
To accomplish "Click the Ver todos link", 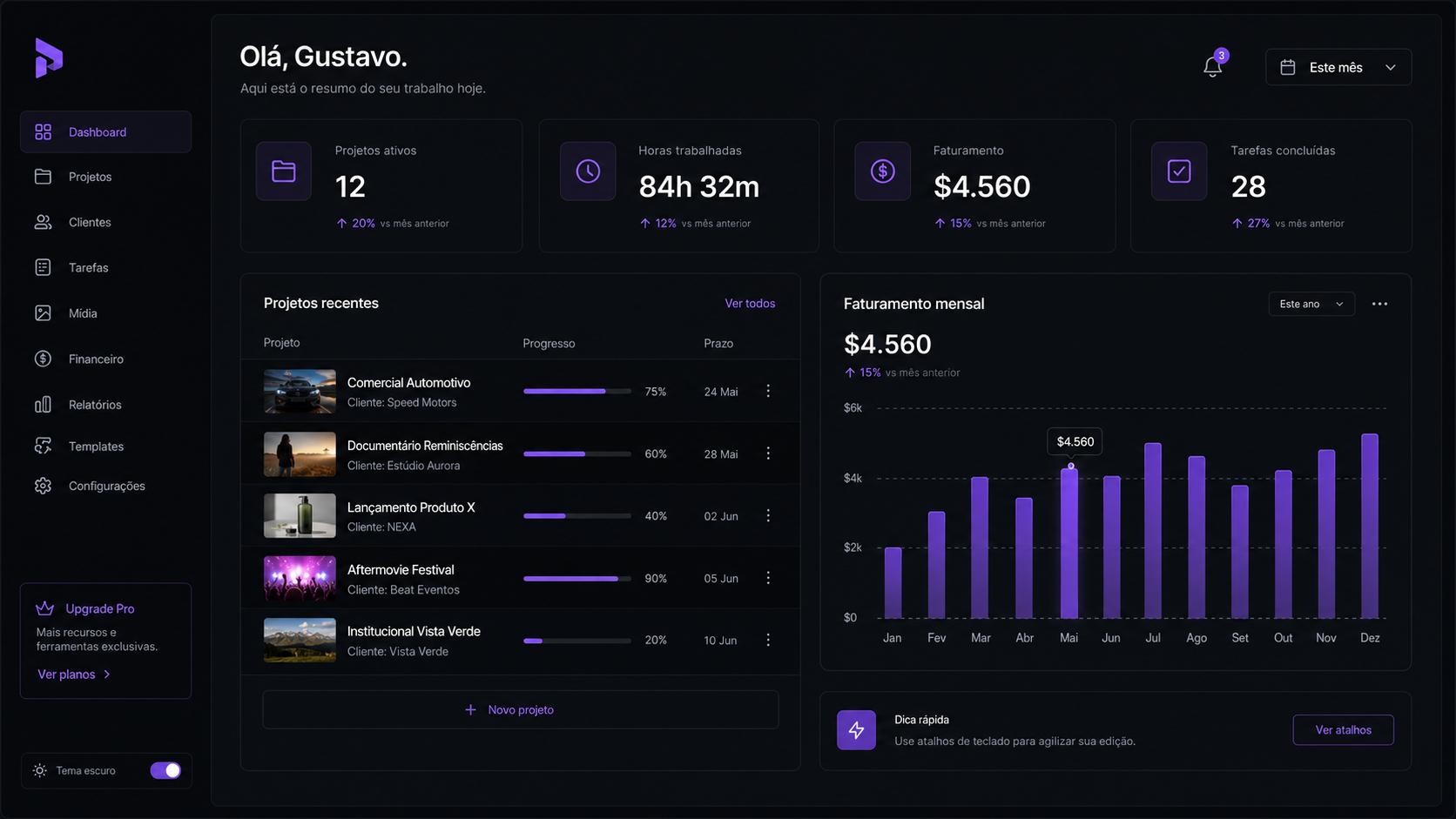I will coord(750,304).
